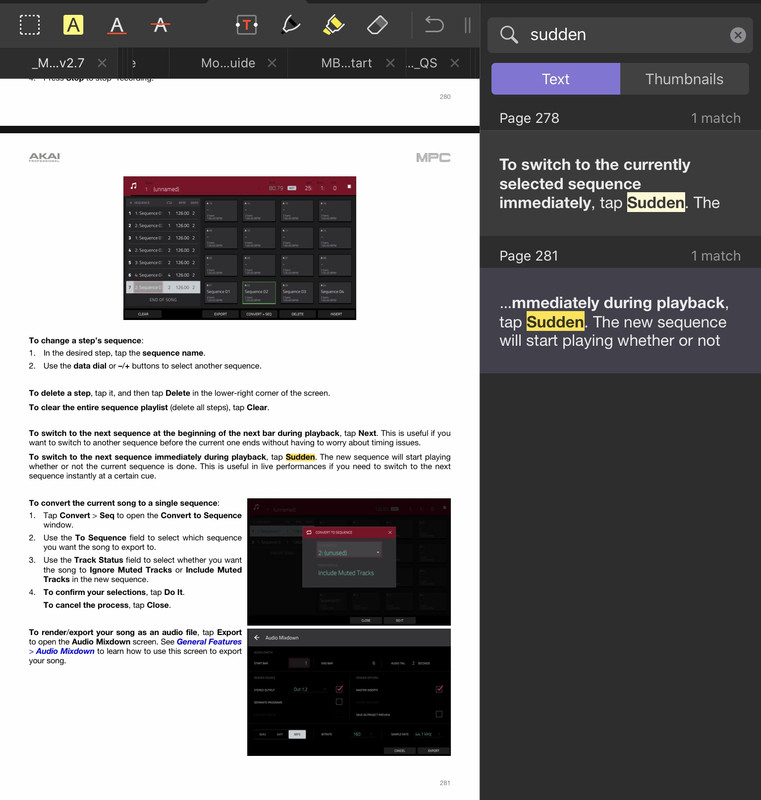The width and height of the screenshot is (761, 800).
Task: Choose the yellow text highlight tool
Action: click(x=73, y=24)
